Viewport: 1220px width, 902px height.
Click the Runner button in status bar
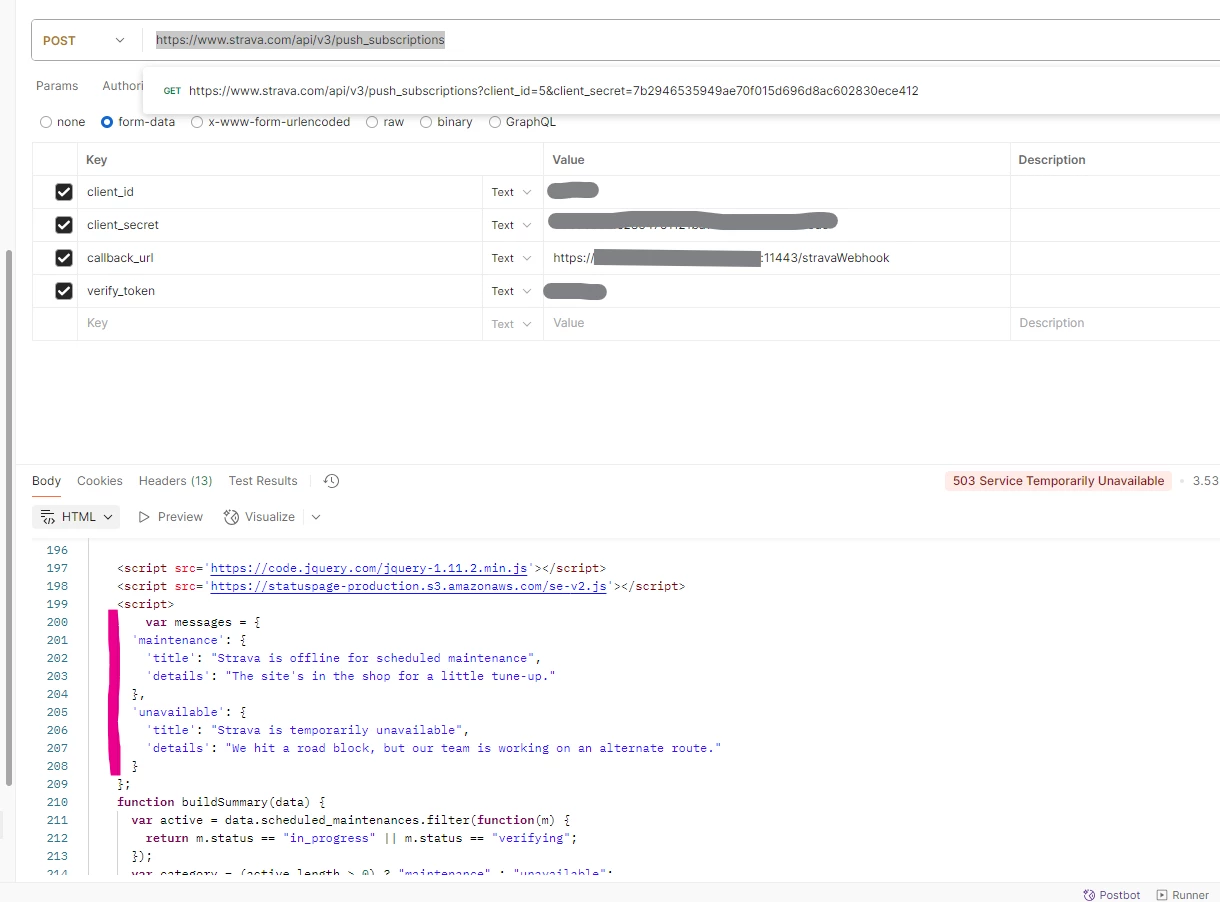click(1183, 895)
